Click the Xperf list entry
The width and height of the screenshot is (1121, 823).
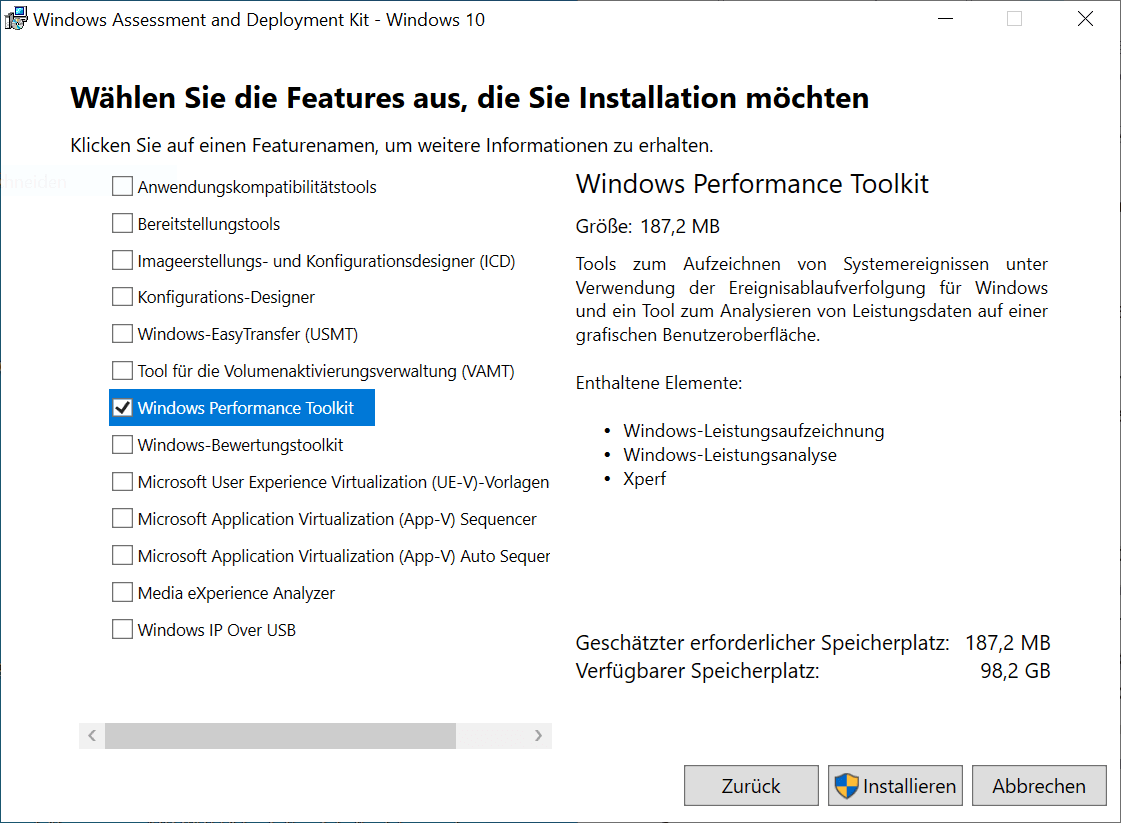point(644,479)
